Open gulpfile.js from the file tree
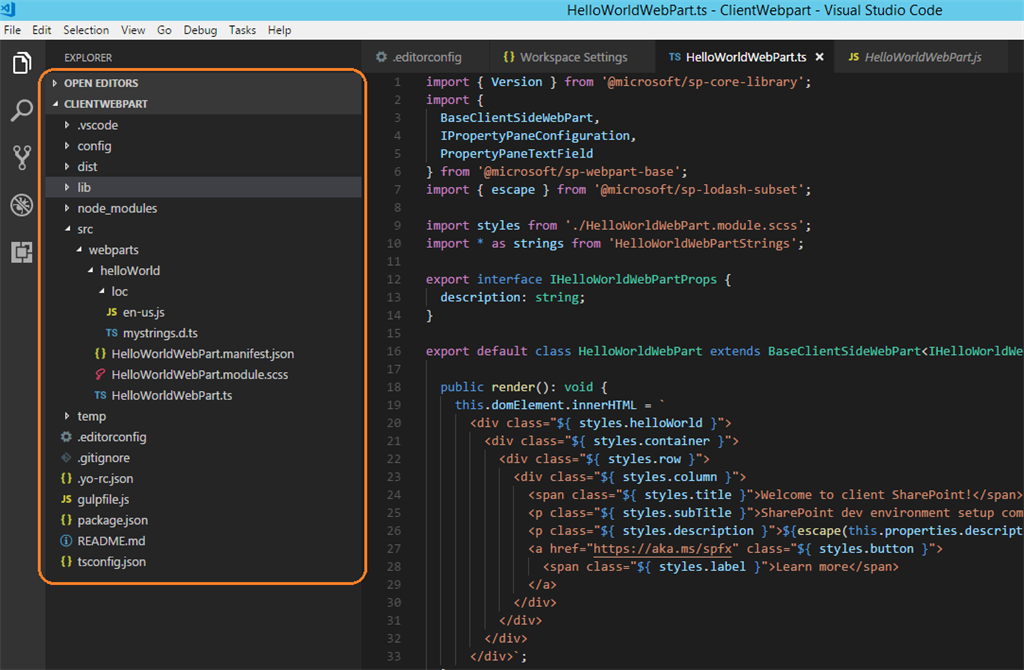Screen dimensions: 1024x670 tap(103, 499)
